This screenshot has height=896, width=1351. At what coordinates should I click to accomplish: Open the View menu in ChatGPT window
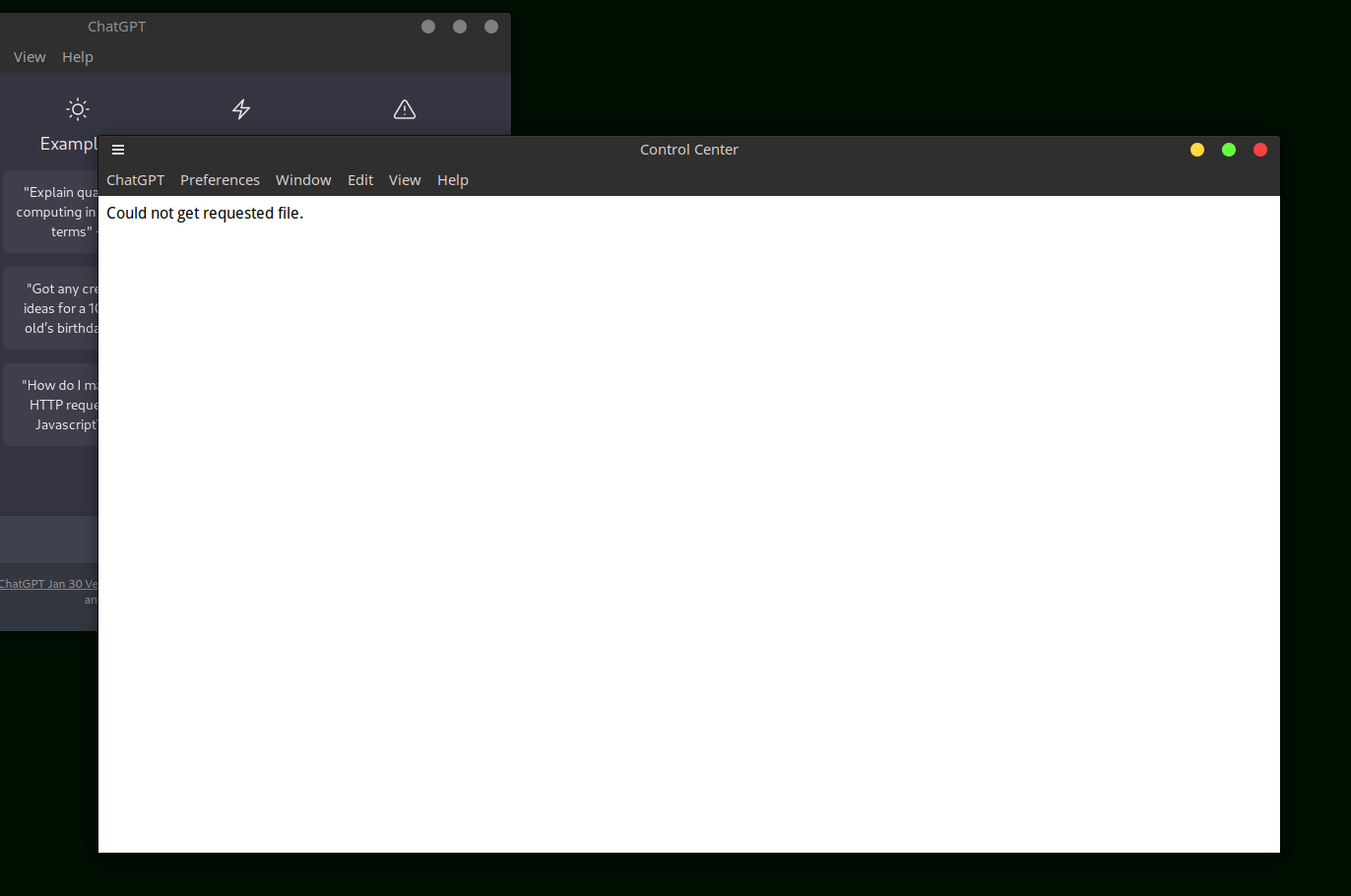click(x=29, y=57)
